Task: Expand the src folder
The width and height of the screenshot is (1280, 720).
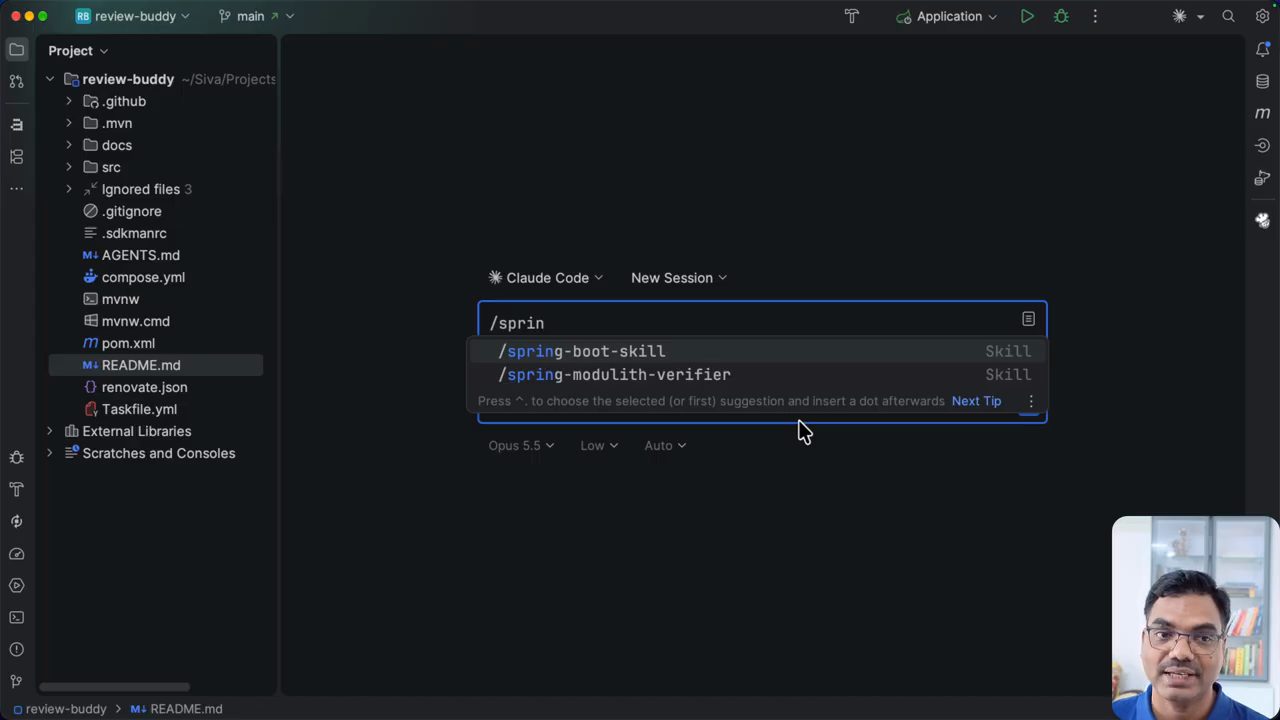Action: pos(69,167)
